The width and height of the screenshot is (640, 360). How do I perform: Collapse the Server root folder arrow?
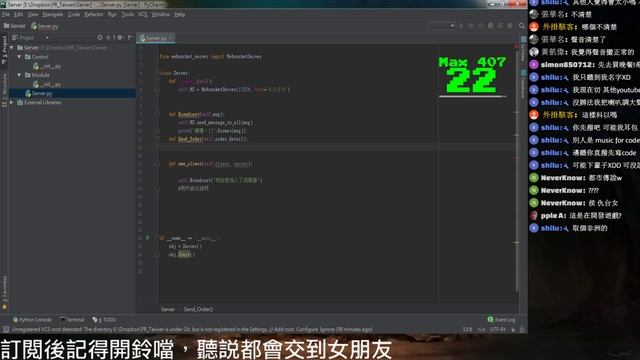pyautogui.click(x=12, y=48)
